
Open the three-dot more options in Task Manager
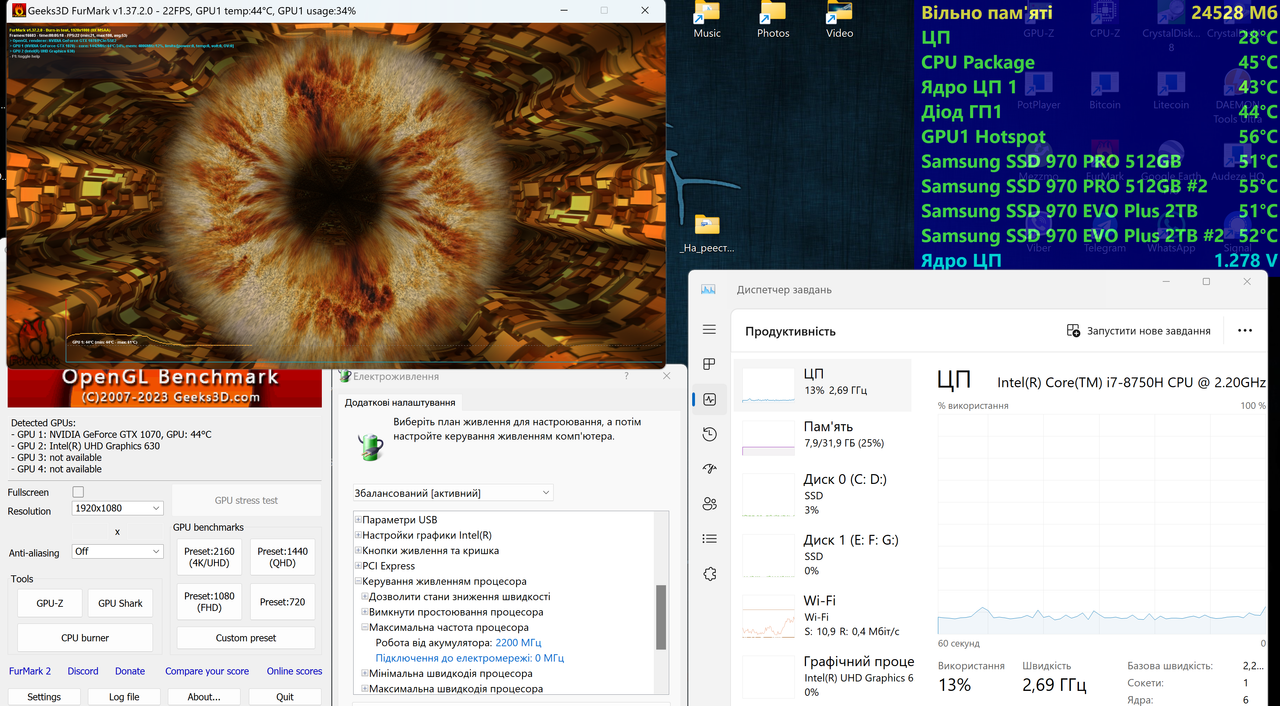click(x=1245, y=330)
